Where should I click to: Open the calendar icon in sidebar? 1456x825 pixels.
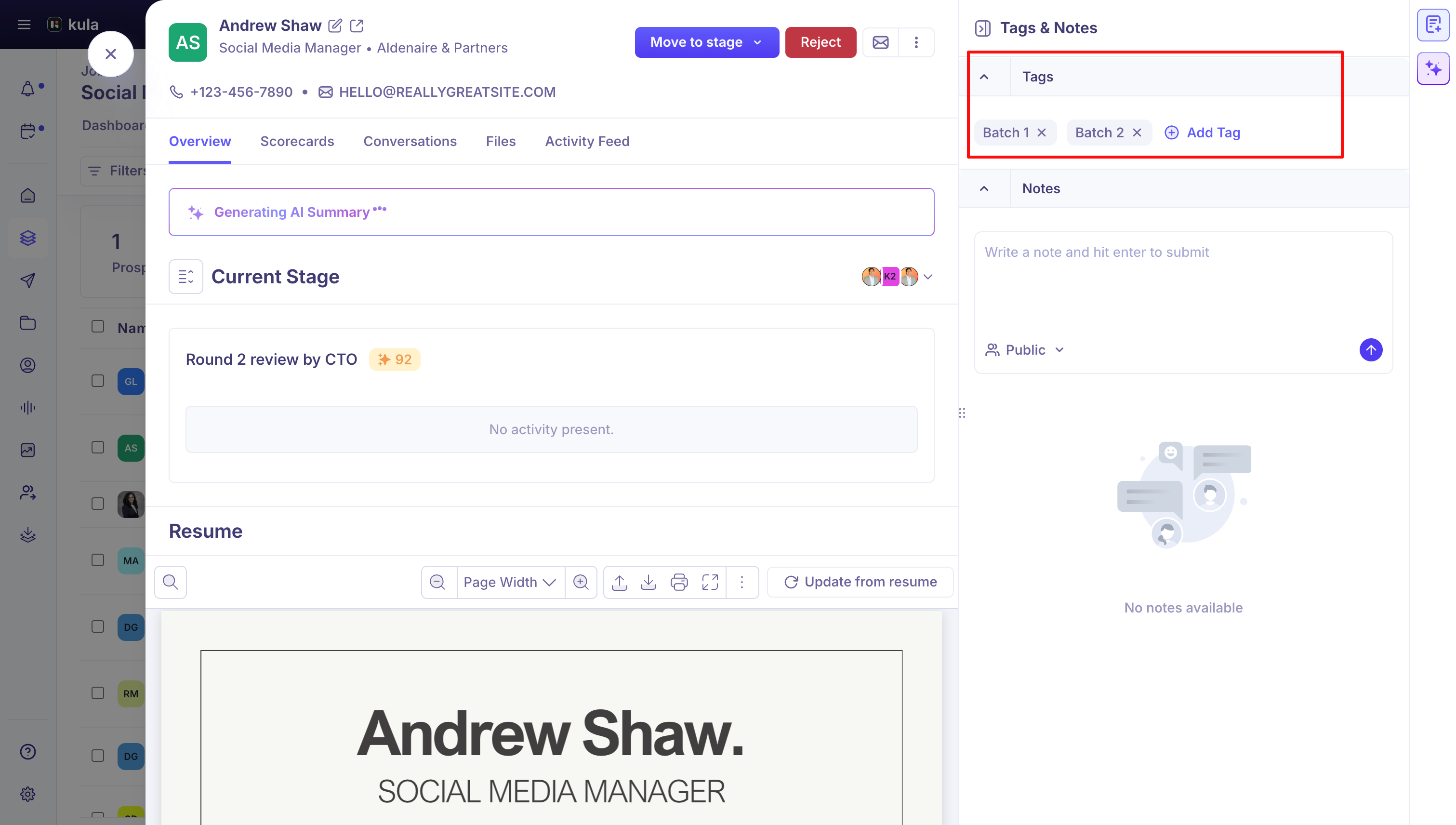pyautogui.click(x=28, y=131)
